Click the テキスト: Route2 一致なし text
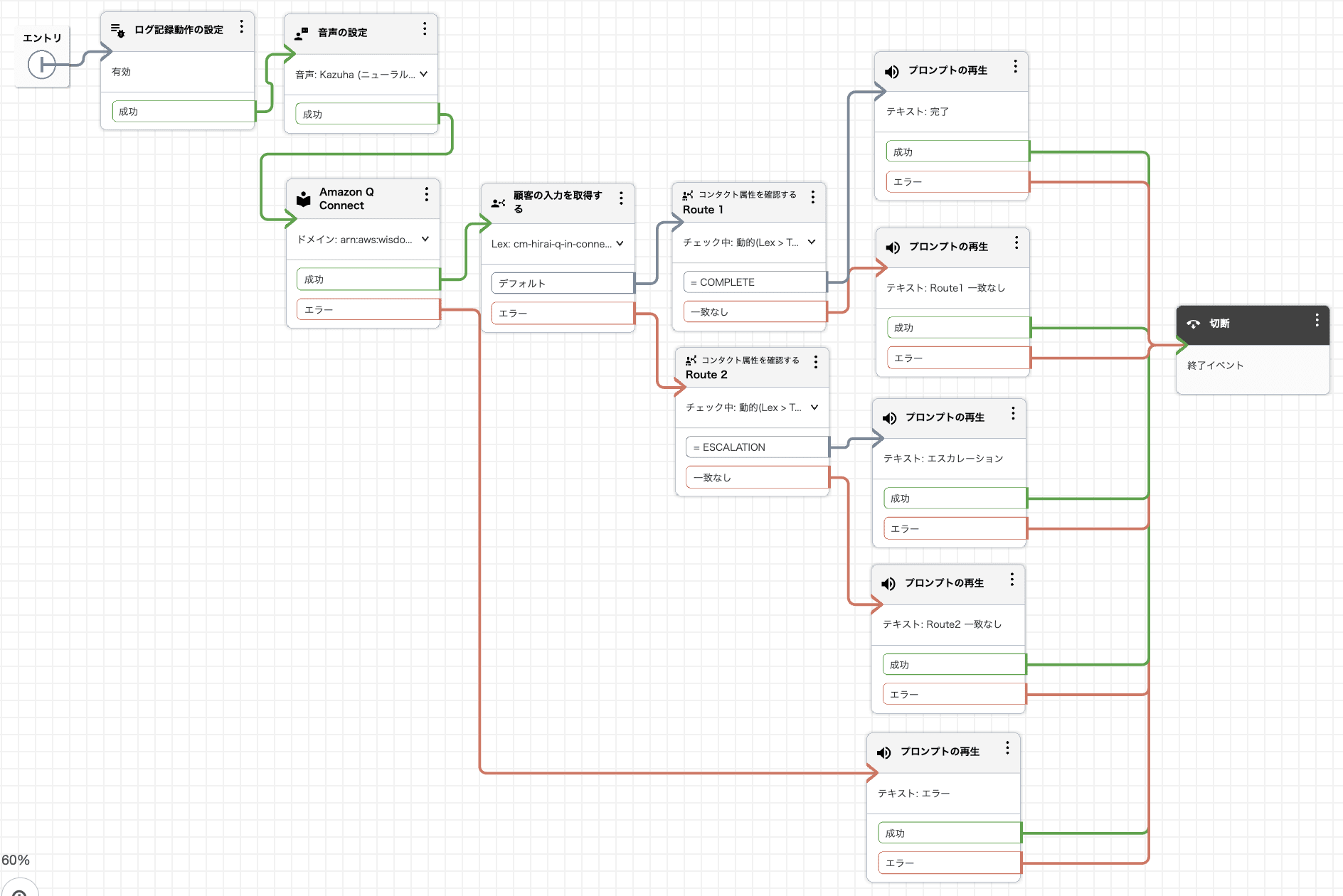 [943, 624]
